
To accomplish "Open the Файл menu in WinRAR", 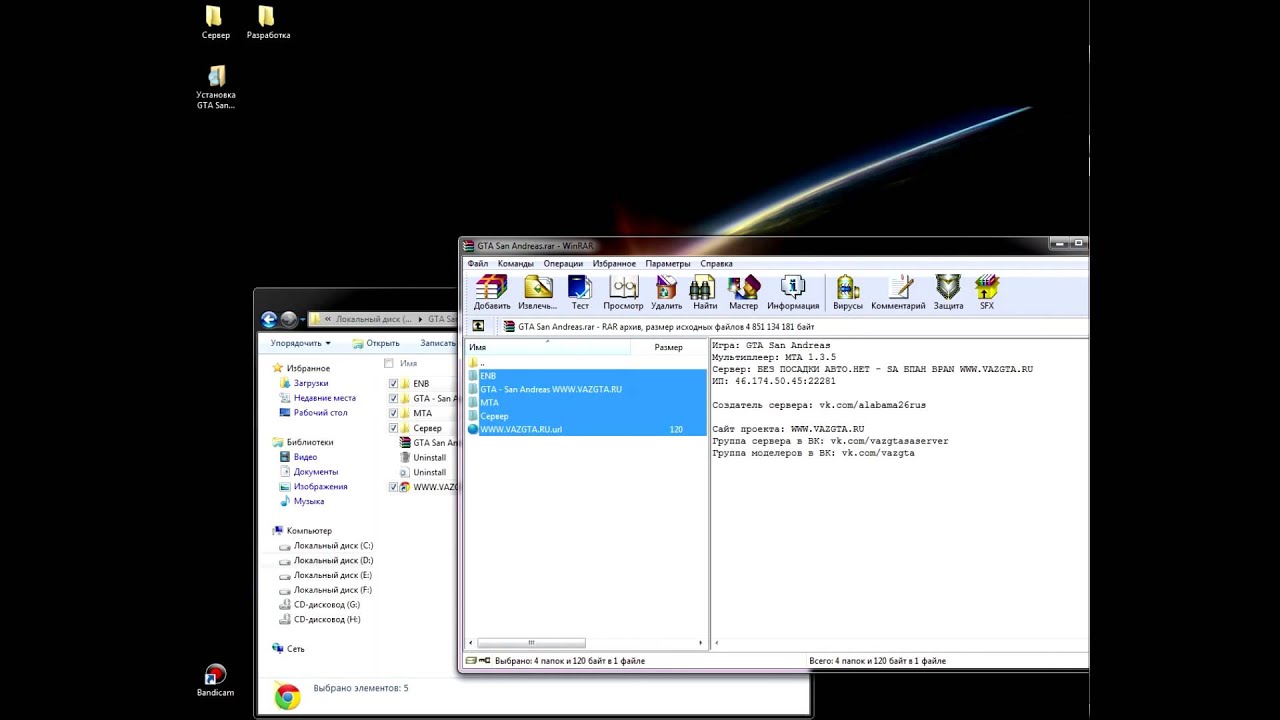I will 478,264.
